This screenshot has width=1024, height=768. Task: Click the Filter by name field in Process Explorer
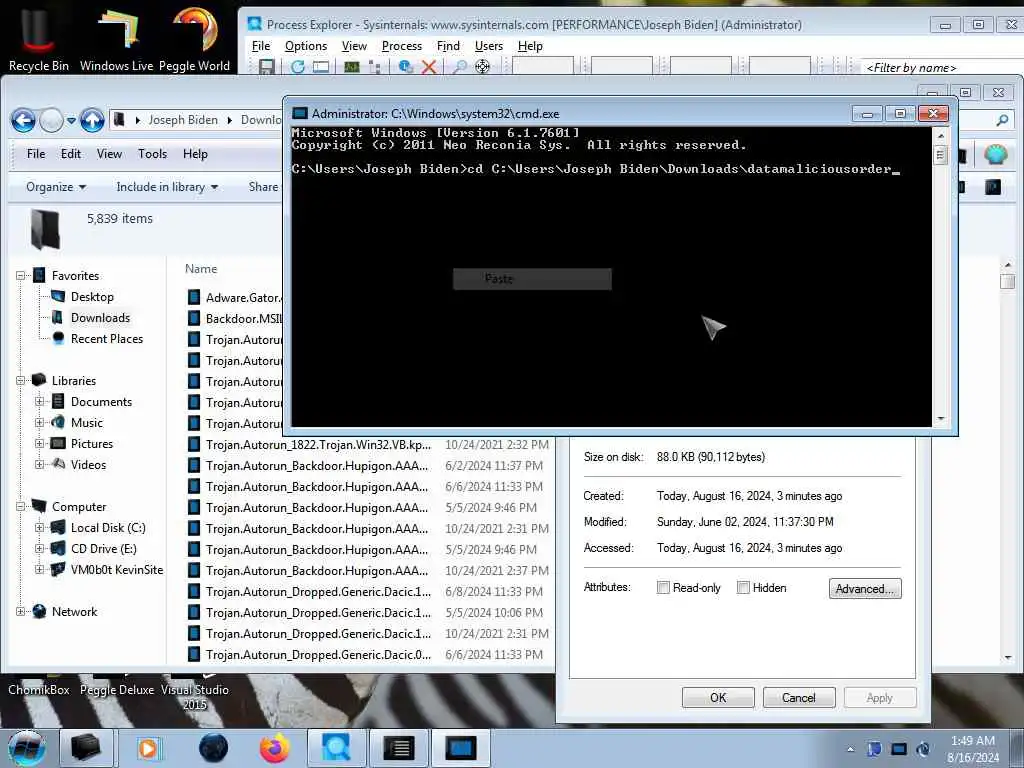(x=944, y=67)
